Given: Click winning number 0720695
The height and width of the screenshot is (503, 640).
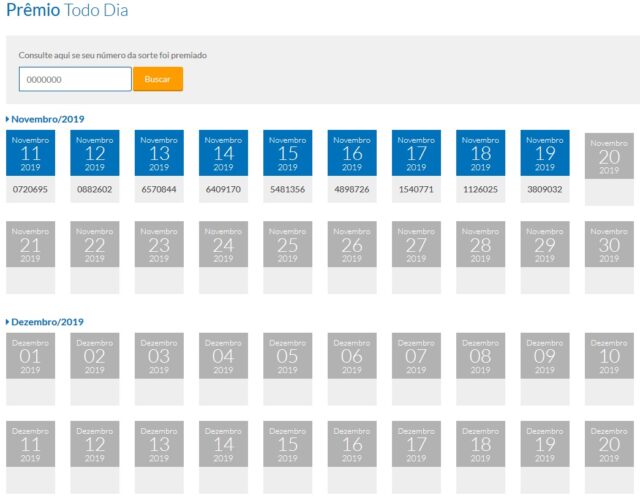Looking at the screenshot, I should tap(31, 189).
